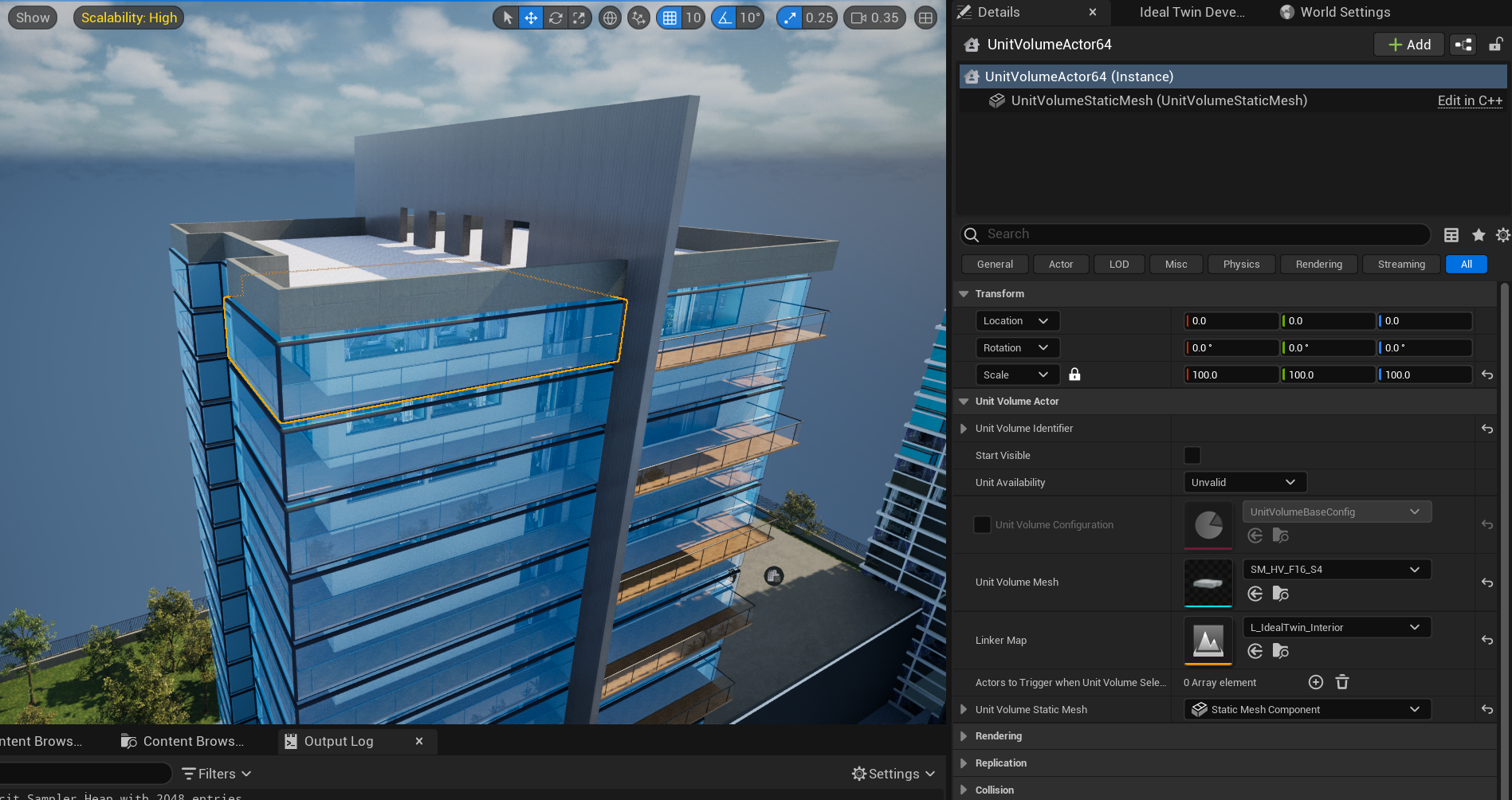Enable the Start Visible checkbox
This screenshot has height=800, width=1512.
click(x=1192, y=455)
